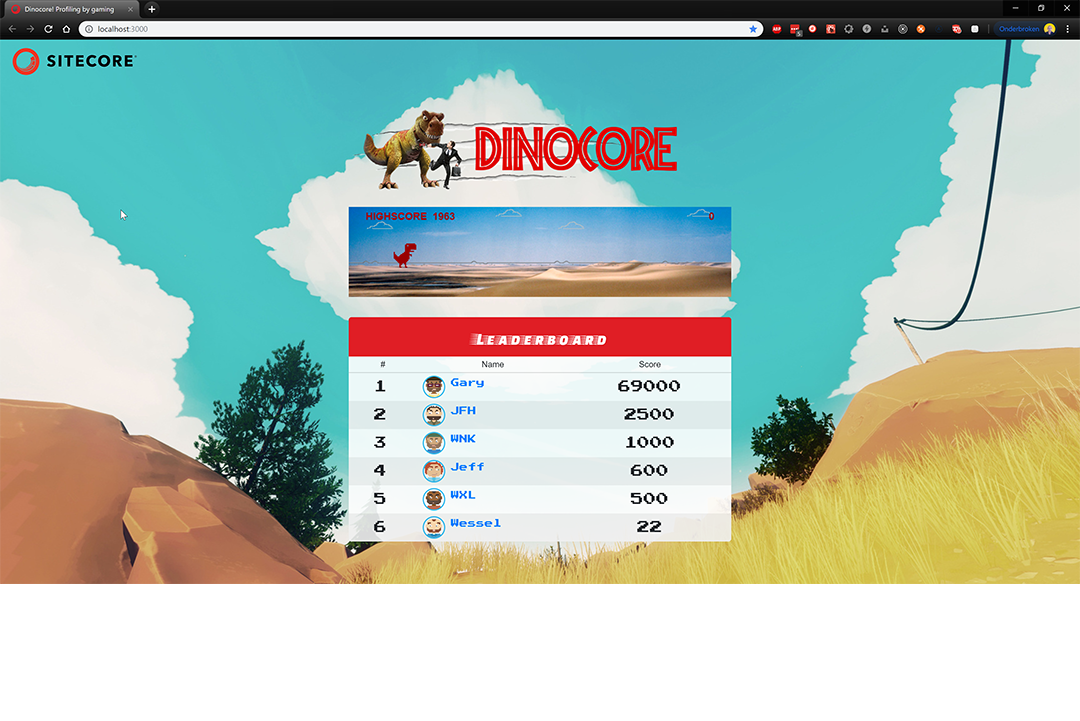This screenshot has width=1080, height=721.
Task: Click Wessel's avatar icon
Action: (433, 526)
